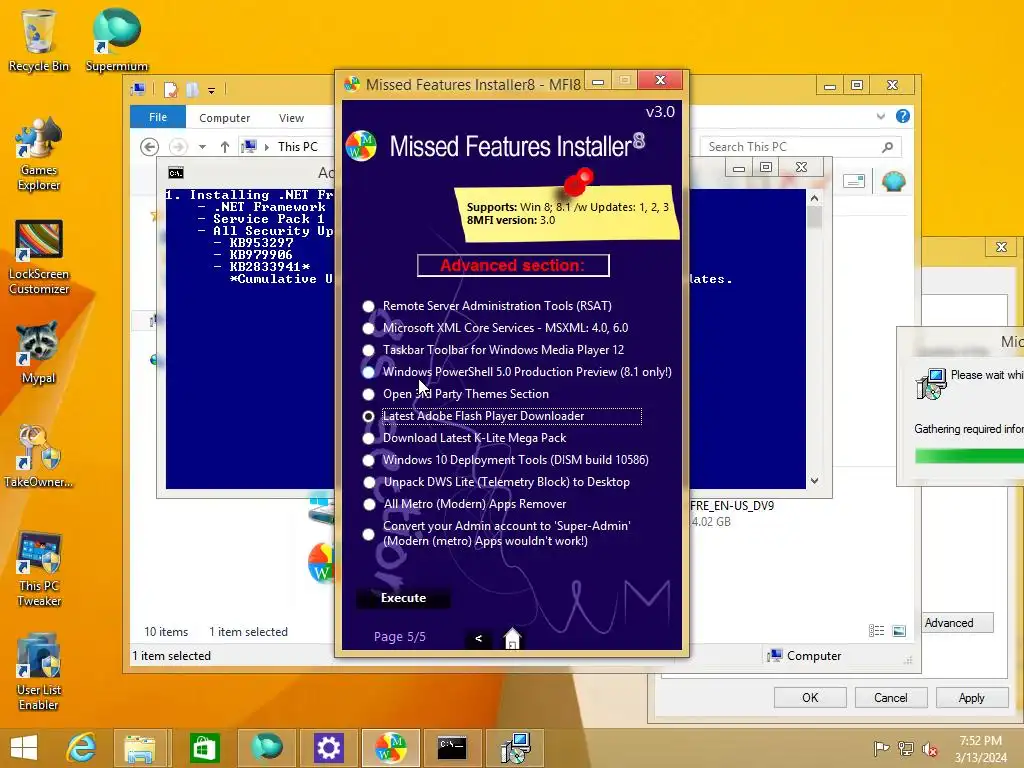Open Explorer help question mark icon
Viewport: 1024px width, 768px height.
coord(903,116)
